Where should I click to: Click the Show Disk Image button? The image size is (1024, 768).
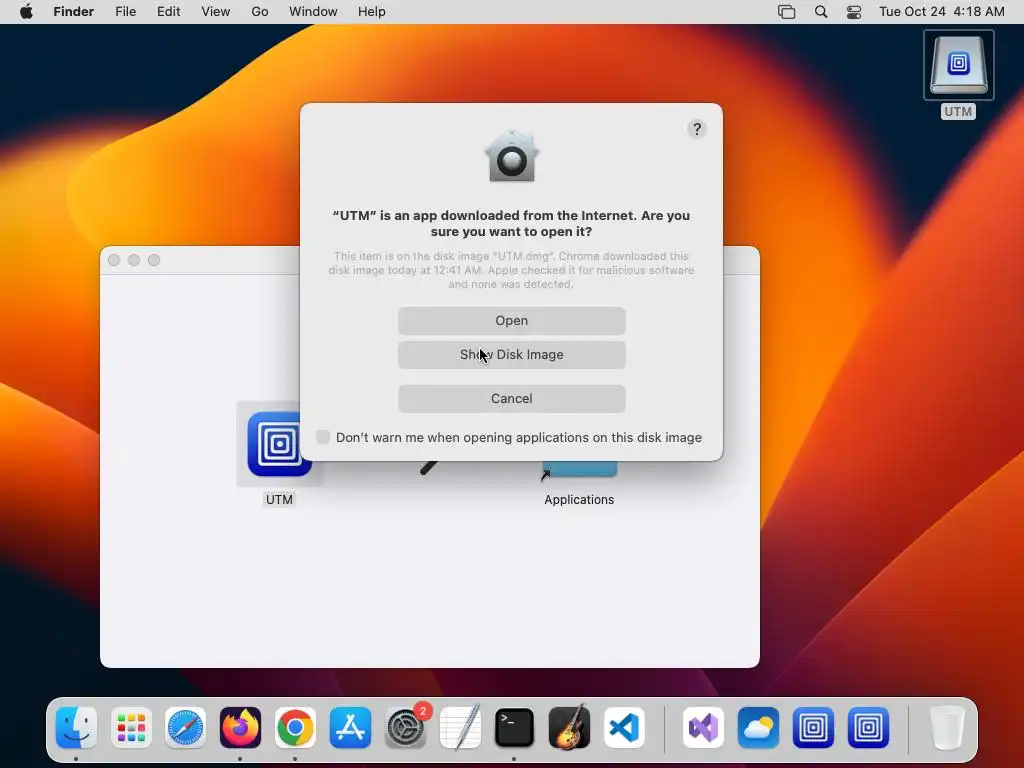tap(511, 355)
